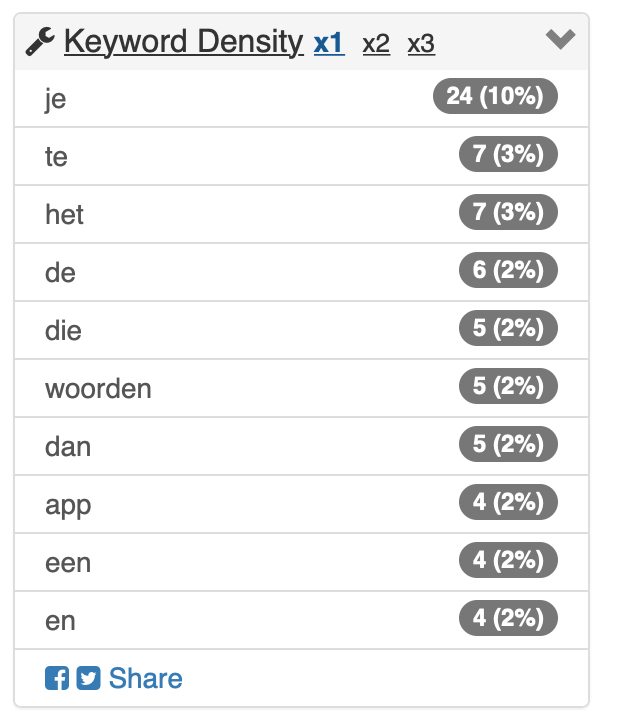Open the Keyword Density title link
Image resolution: width=618 pixels, height=720 pixels.
click(x=184, y=42)
